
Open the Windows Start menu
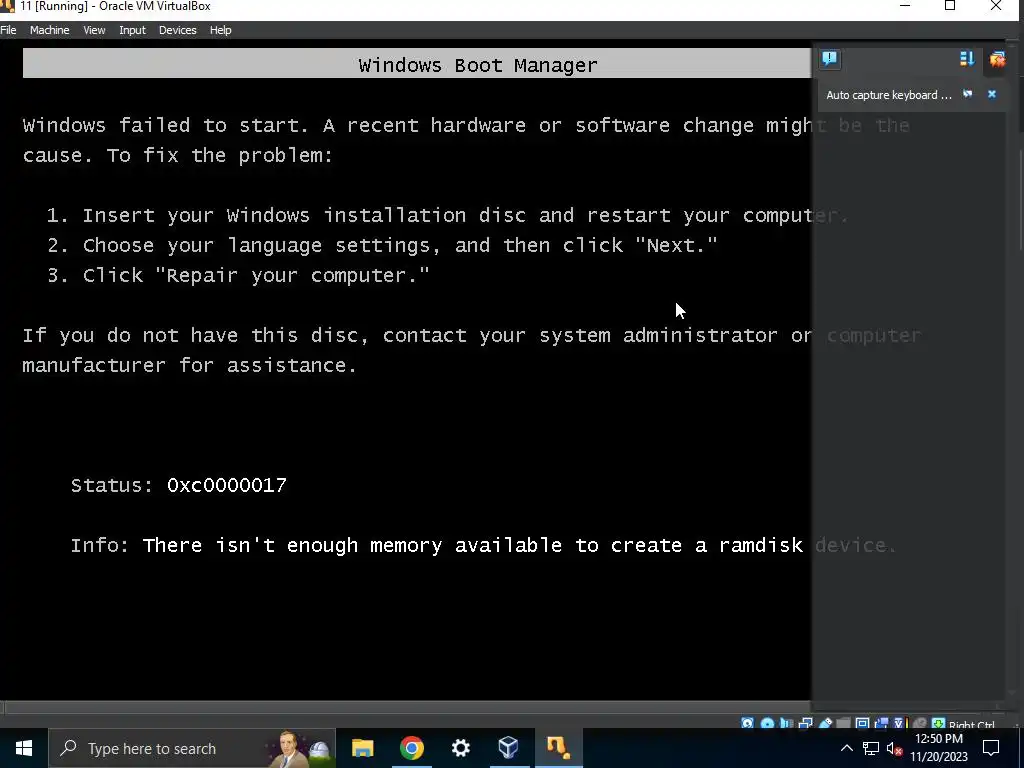(x=24, y=748)
